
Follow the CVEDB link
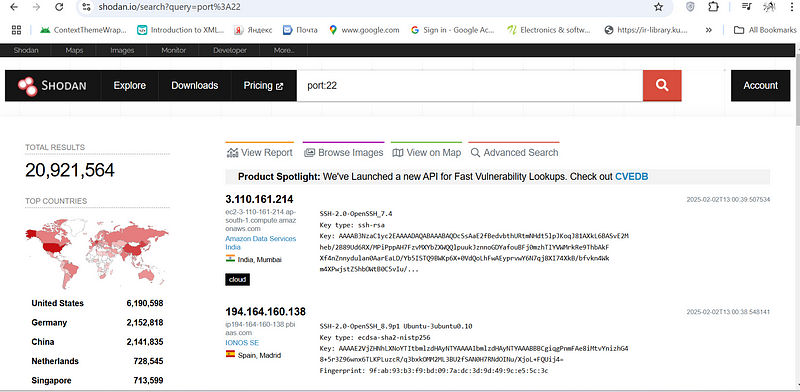632,177
